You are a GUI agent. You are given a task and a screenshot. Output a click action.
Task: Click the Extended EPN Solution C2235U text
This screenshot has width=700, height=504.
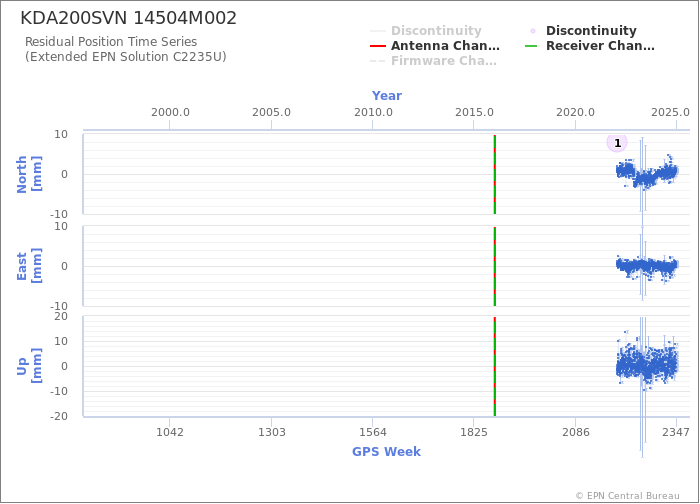(x=125, y=57)
